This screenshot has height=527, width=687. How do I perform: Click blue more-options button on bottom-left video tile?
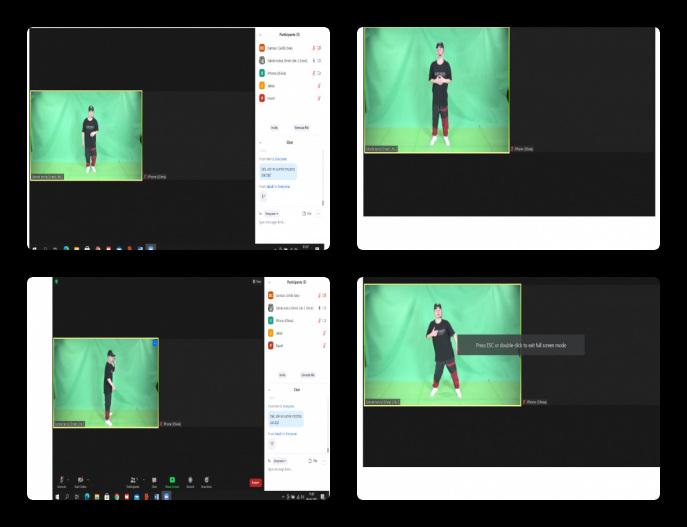(155, 343)
